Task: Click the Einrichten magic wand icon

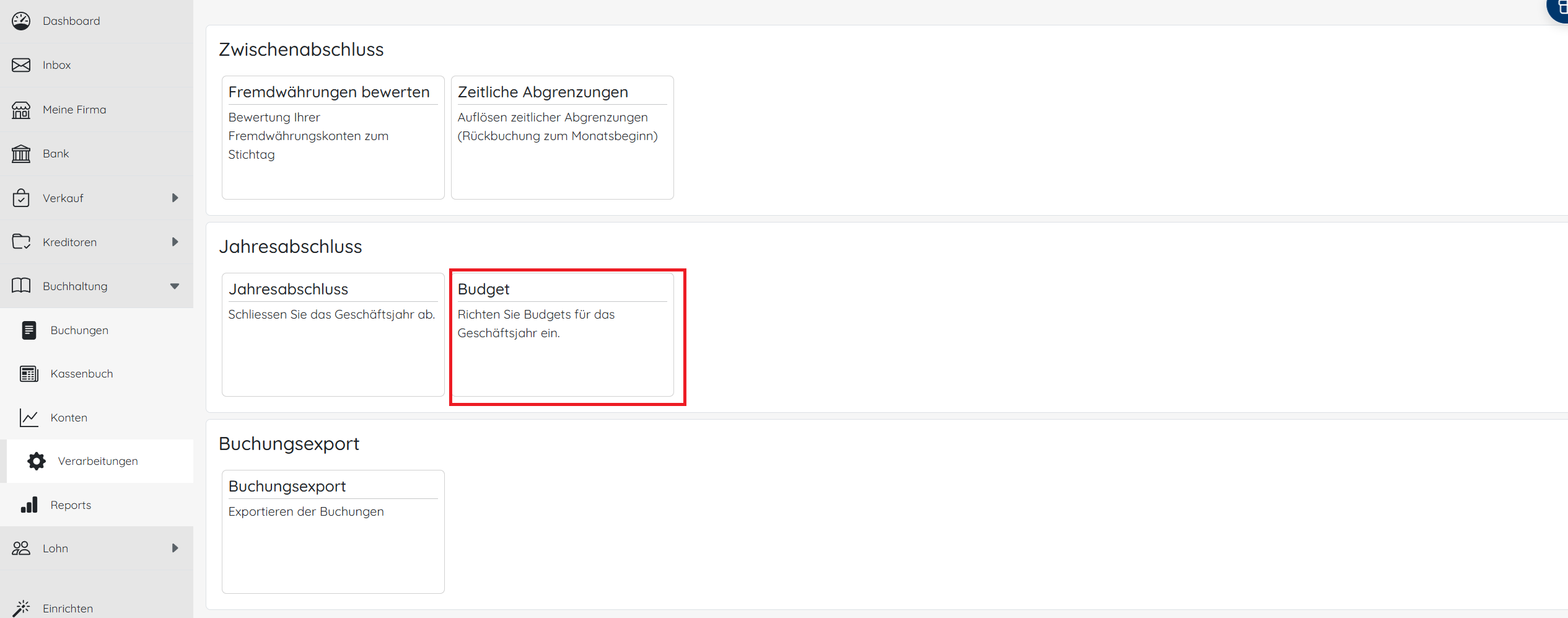Action: (x=21, y=608)
